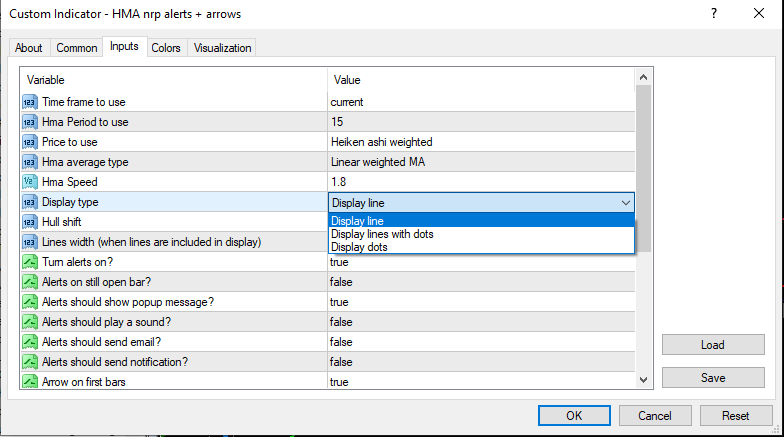
Task: Edit the Hma Speed value 1.8
Action: (480, 182)
